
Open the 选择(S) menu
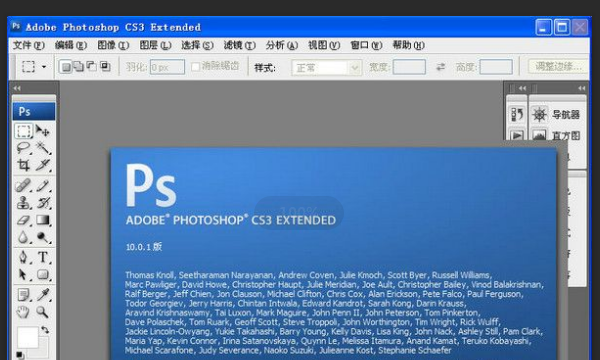pos(197,45)
